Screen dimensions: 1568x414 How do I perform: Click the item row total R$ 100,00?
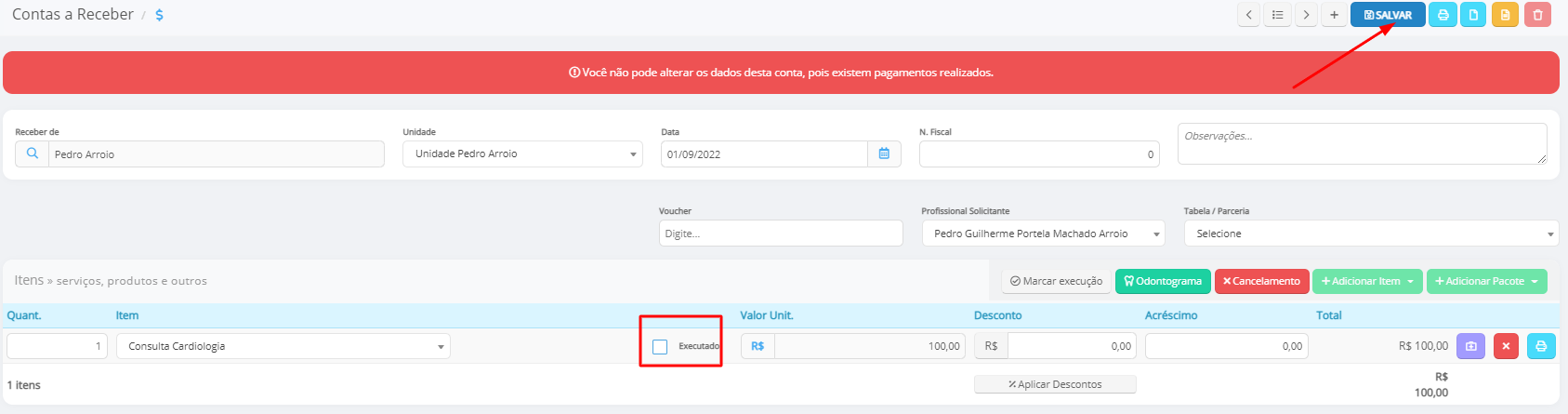tap(1423, 346)
